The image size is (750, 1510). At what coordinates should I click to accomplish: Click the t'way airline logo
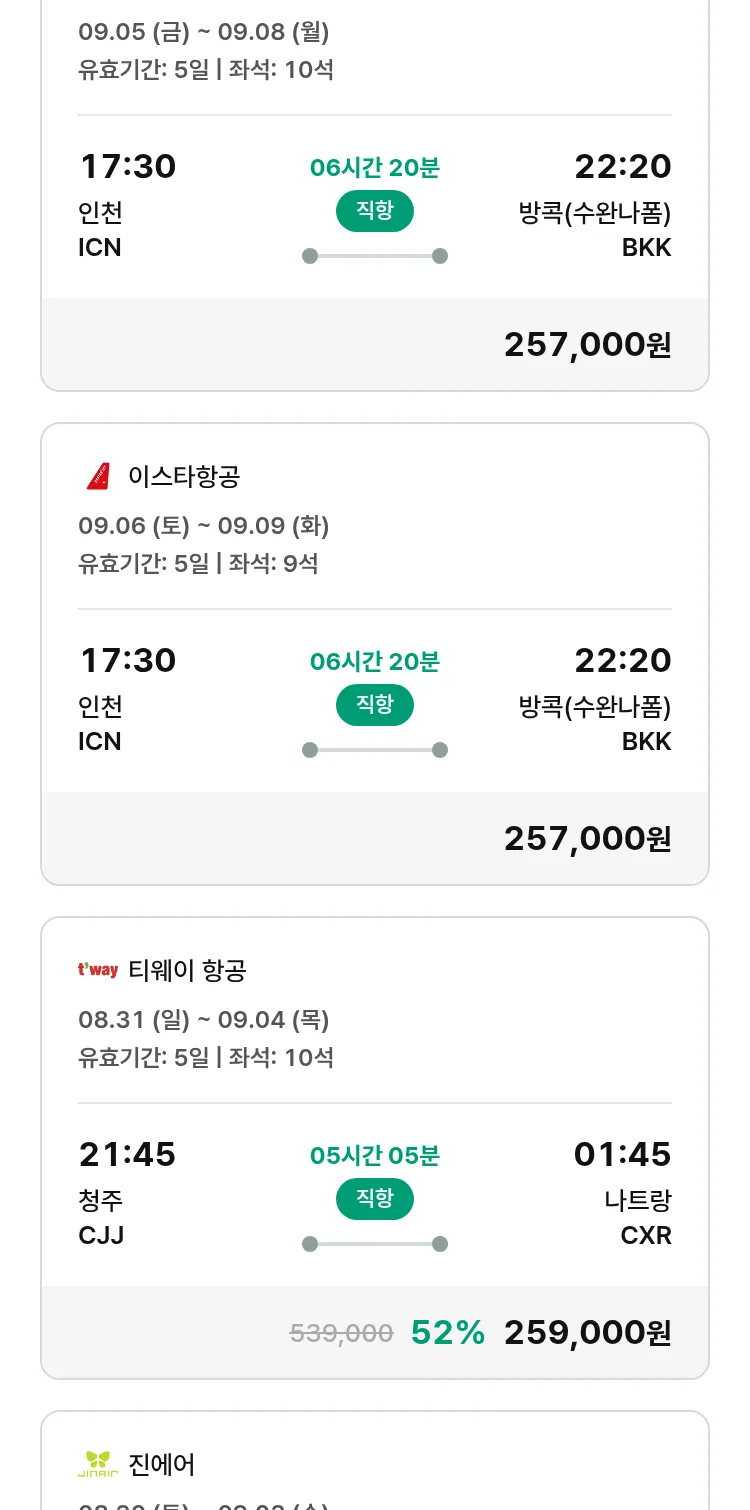pos(98,970)
